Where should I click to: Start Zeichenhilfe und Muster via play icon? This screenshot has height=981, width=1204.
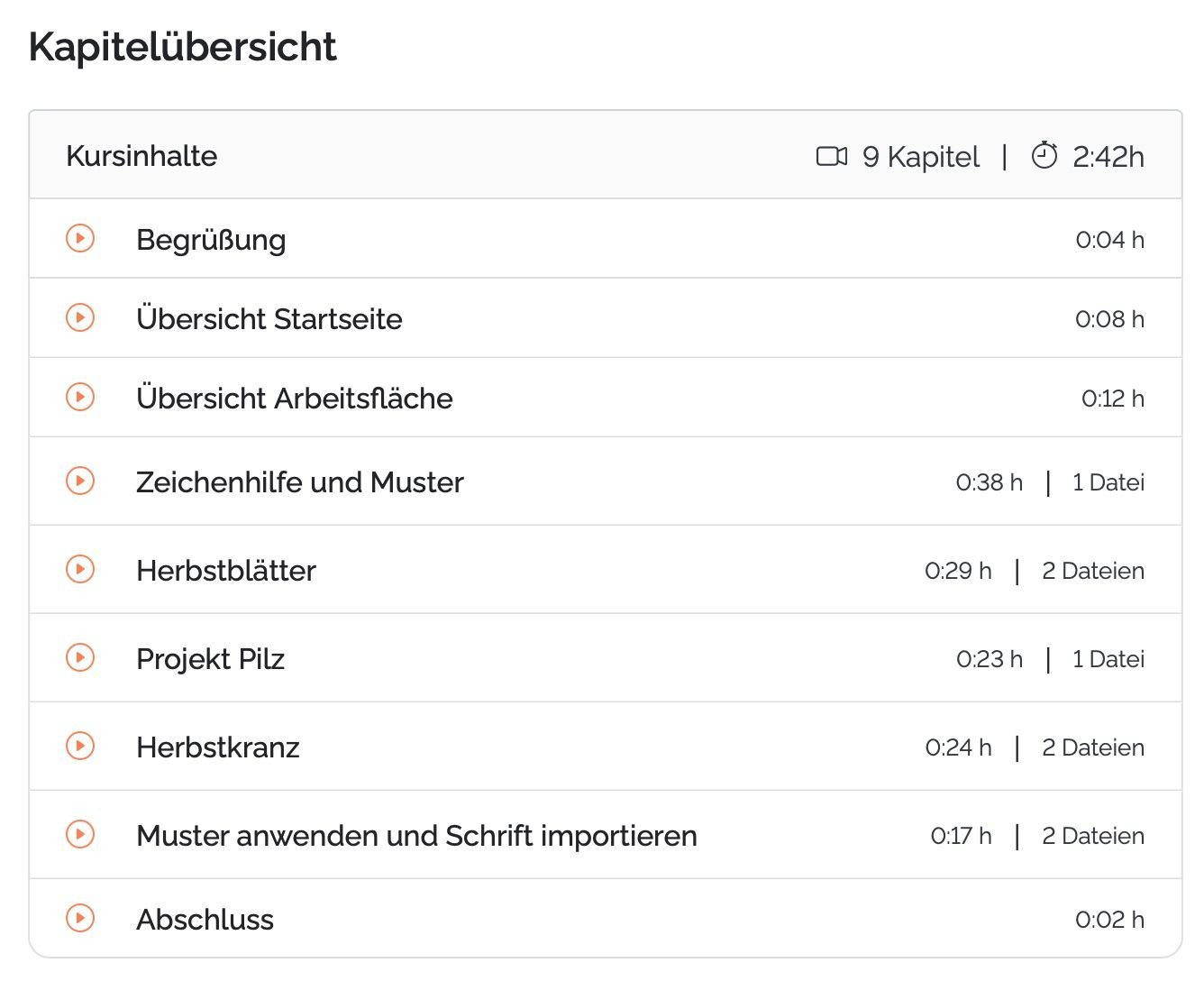coord(80,481)
